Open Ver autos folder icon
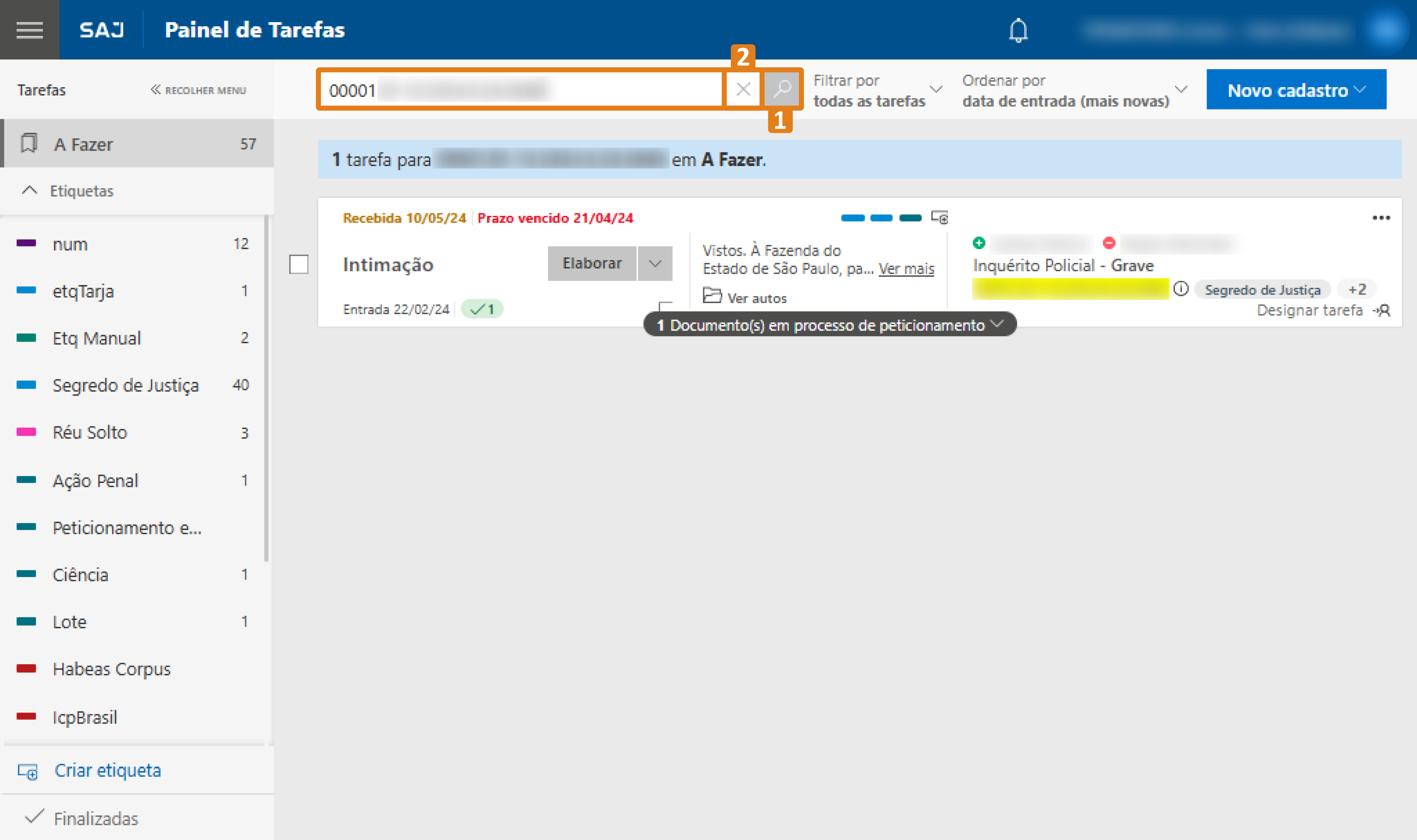Image resolution: width=1417 pixels, height=840 pixels. tap(711, 296)
